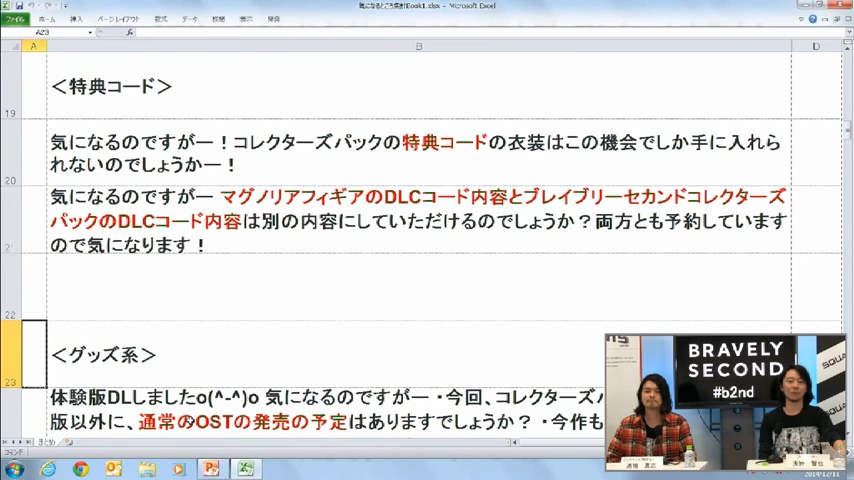The height and width of the screenshot is (480, 854).
Task: Expand the Name Box dropdown arrow
Action: (x=90, y=33)
